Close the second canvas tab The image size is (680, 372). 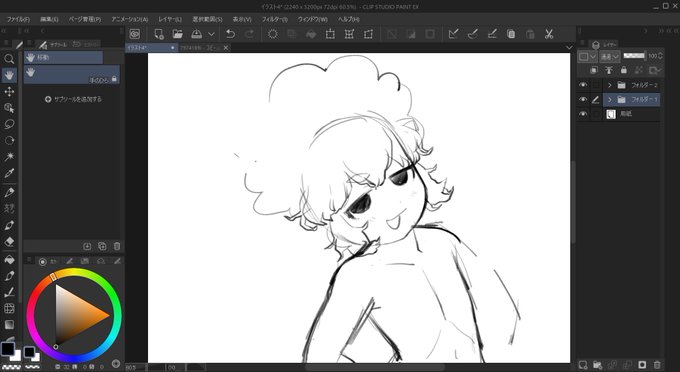click(226, 48)
